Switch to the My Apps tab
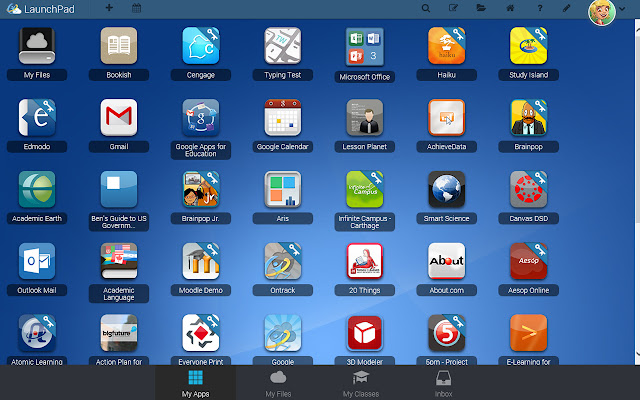 click(x=195, y=383)
